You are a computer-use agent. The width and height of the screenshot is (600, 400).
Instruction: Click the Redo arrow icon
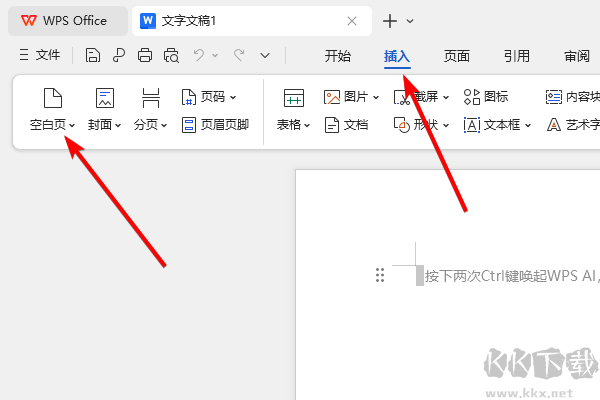click(239, 55)
